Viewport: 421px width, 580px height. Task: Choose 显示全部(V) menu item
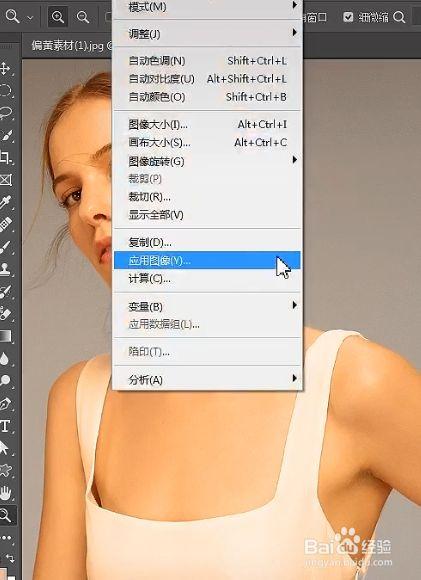click(x=208, y=215)
